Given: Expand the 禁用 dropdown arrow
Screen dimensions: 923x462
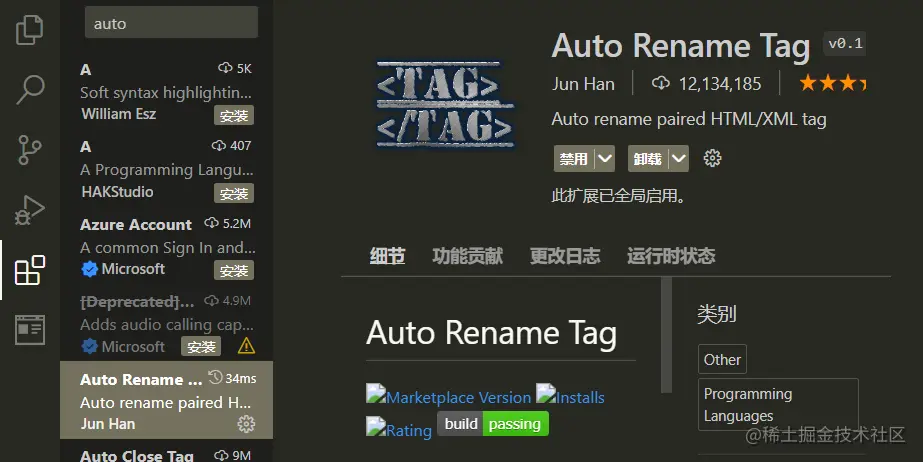Looking at the screenshot, I should click(x=605, y=159).
